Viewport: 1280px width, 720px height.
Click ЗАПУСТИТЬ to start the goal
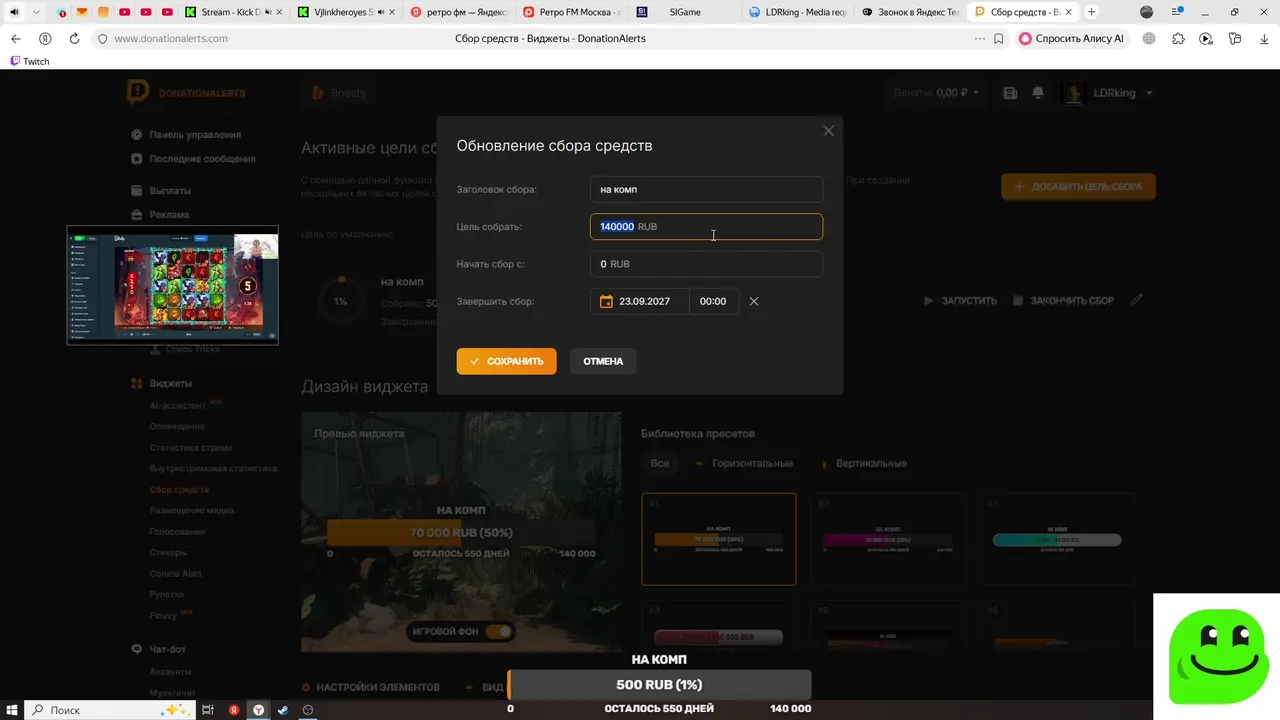click(x=960, y=300)
